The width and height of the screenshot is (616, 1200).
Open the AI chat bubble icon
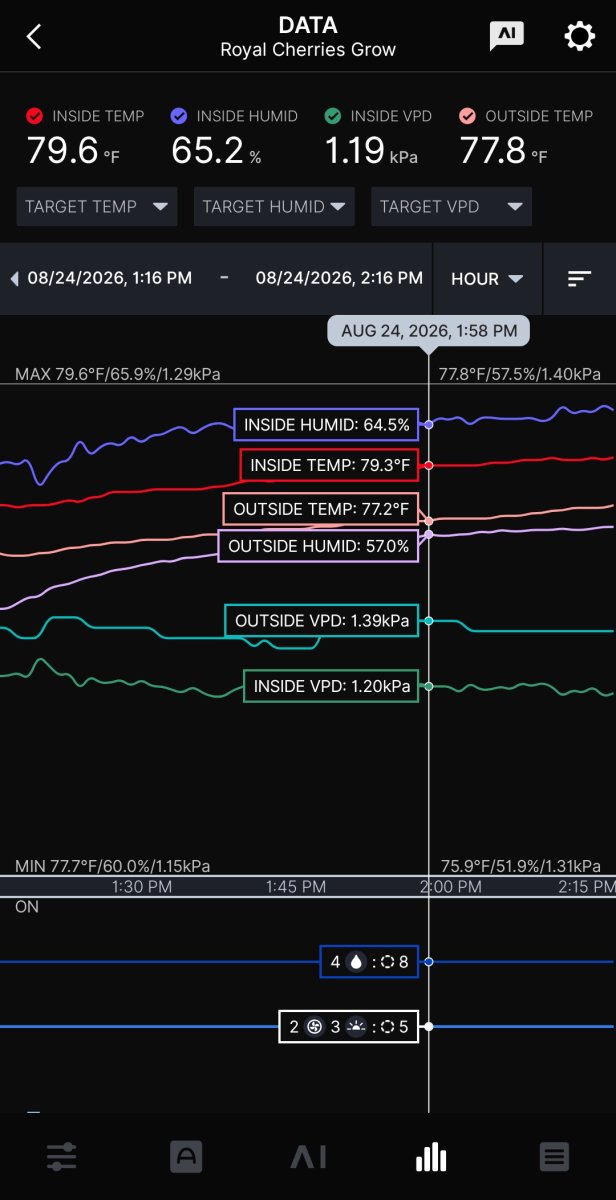[x=507, y=36]
